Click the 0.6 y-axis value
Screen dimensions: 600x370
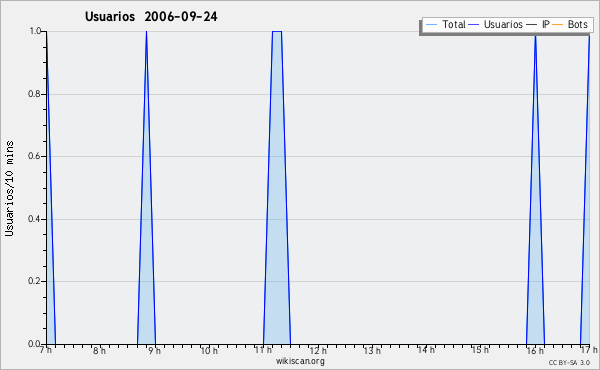(34, 156)
